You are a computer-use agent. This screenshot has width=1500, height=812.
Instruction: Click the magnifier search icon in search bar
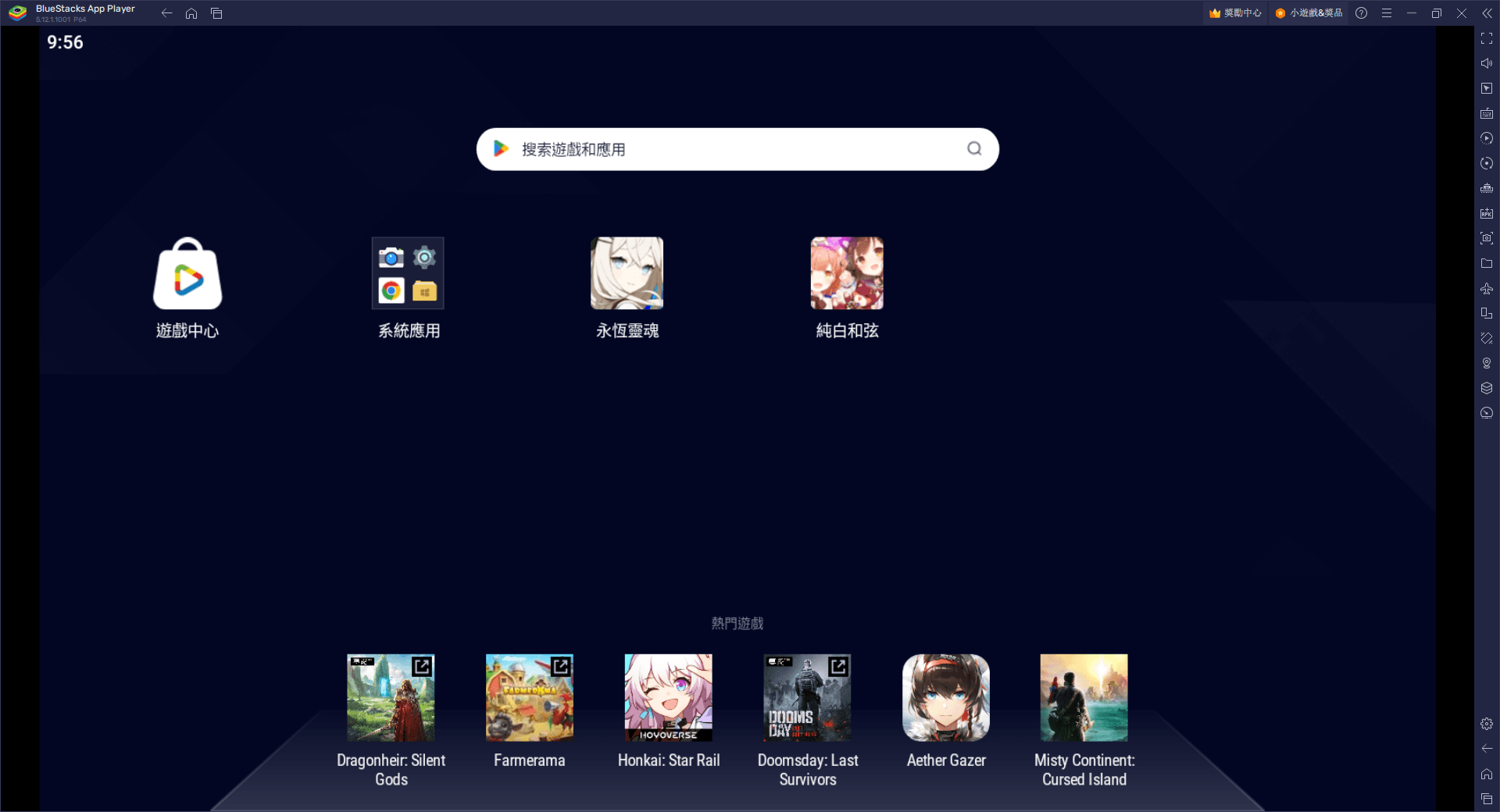tap(974, 148)
